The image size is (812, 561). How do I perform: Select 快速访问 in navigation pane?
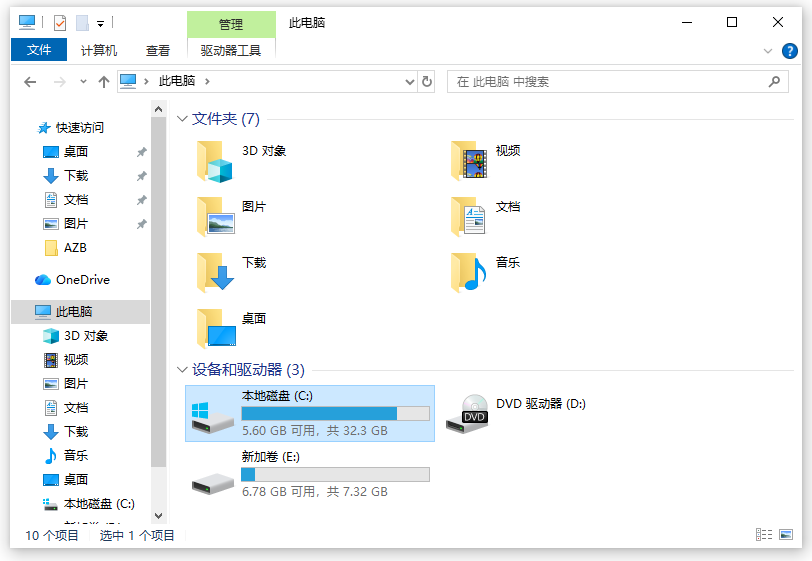click(x=80, y=127)
